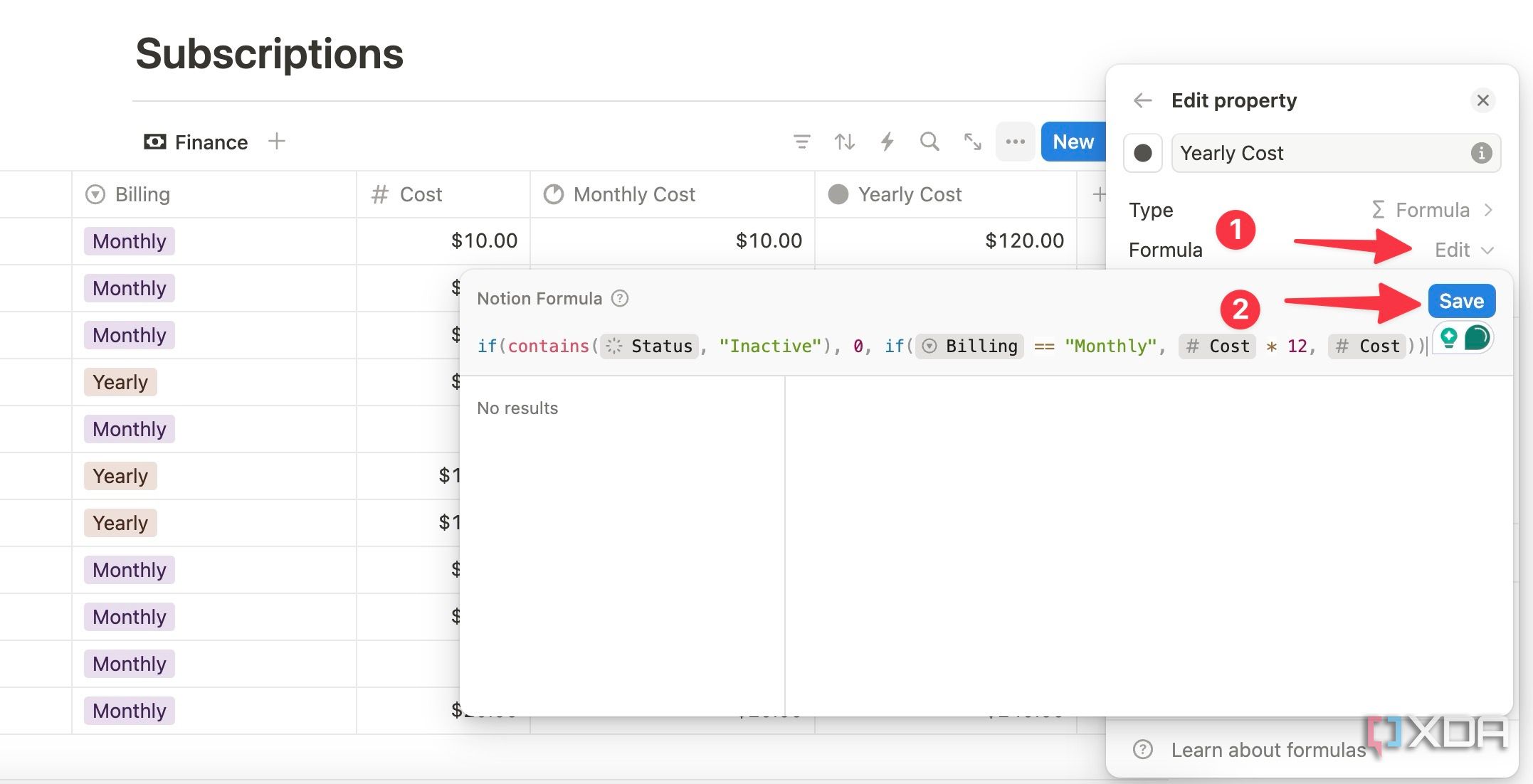Open the search icon above the table

pos(929,142)
